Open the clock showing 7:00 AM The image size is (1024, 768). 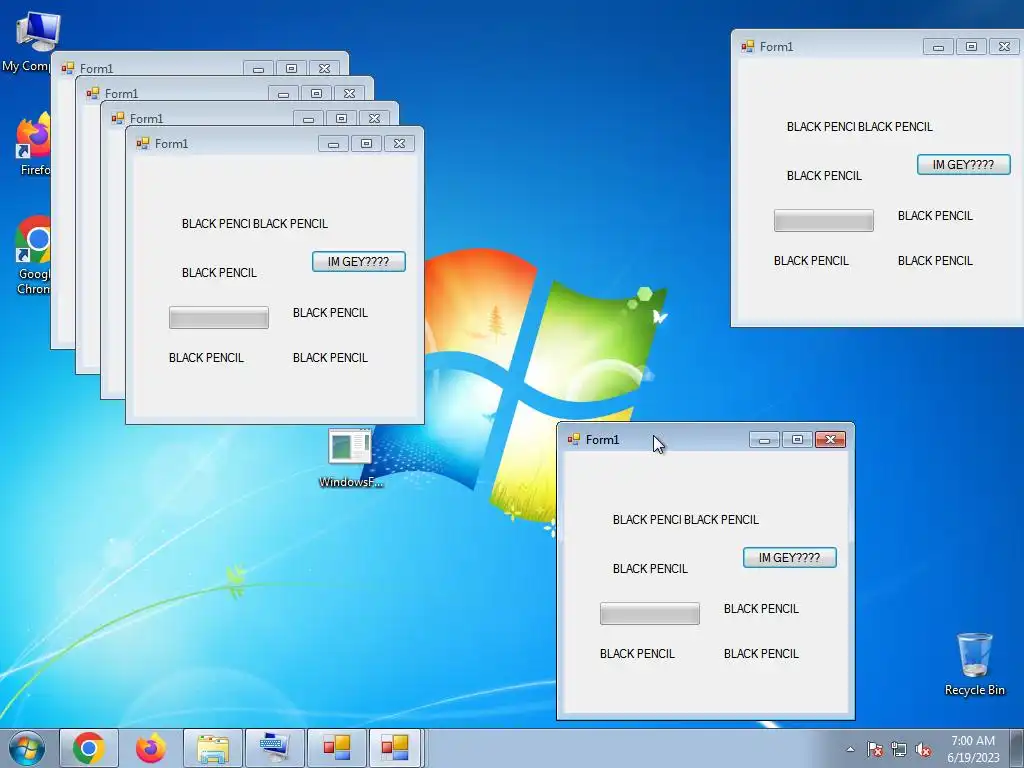pos(973,749)
